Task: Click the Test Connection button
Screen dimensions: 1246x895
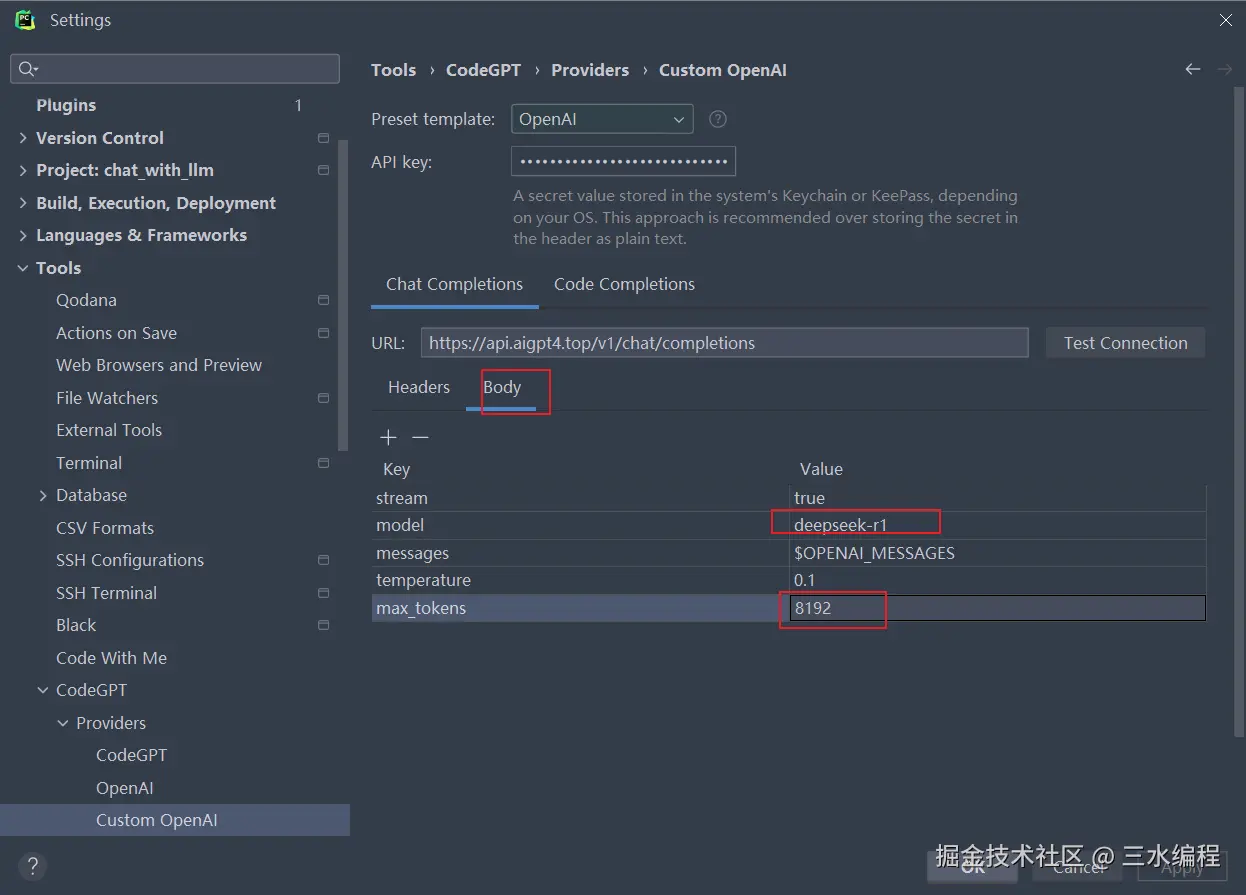Action: point(1125,343)
